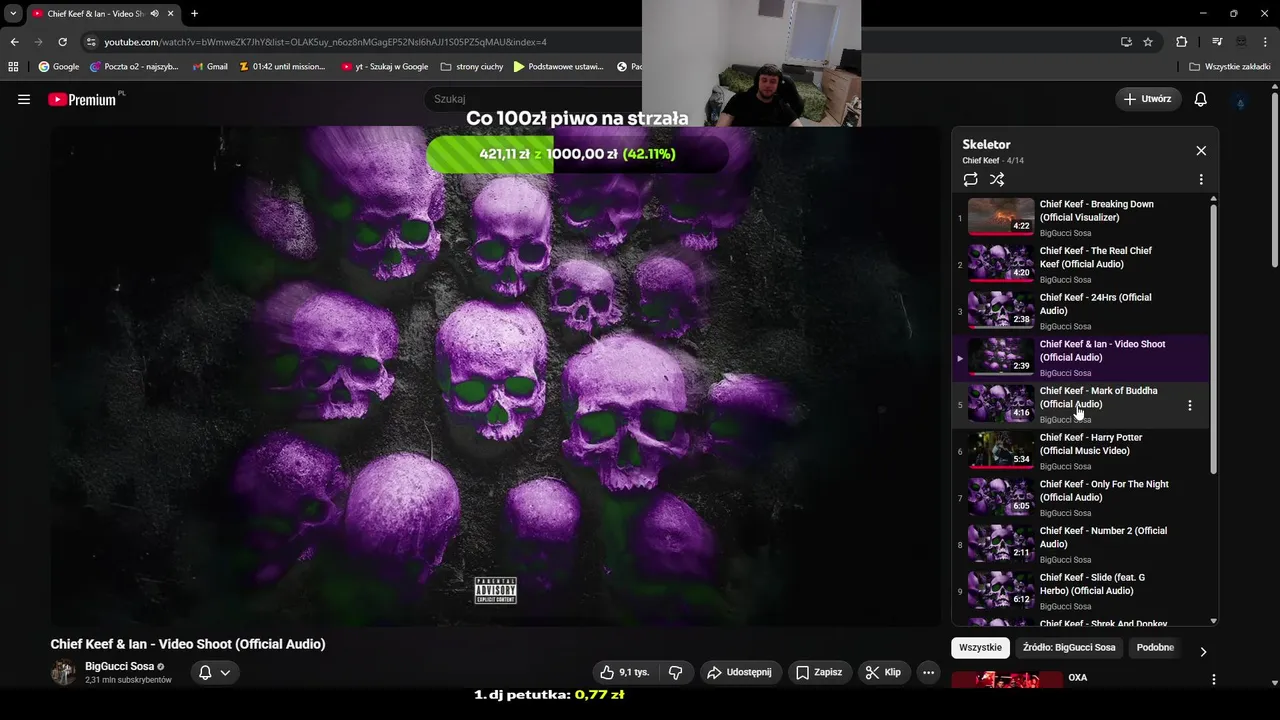Open the Chrome three-dot menu

click(x=1265, y=42)
